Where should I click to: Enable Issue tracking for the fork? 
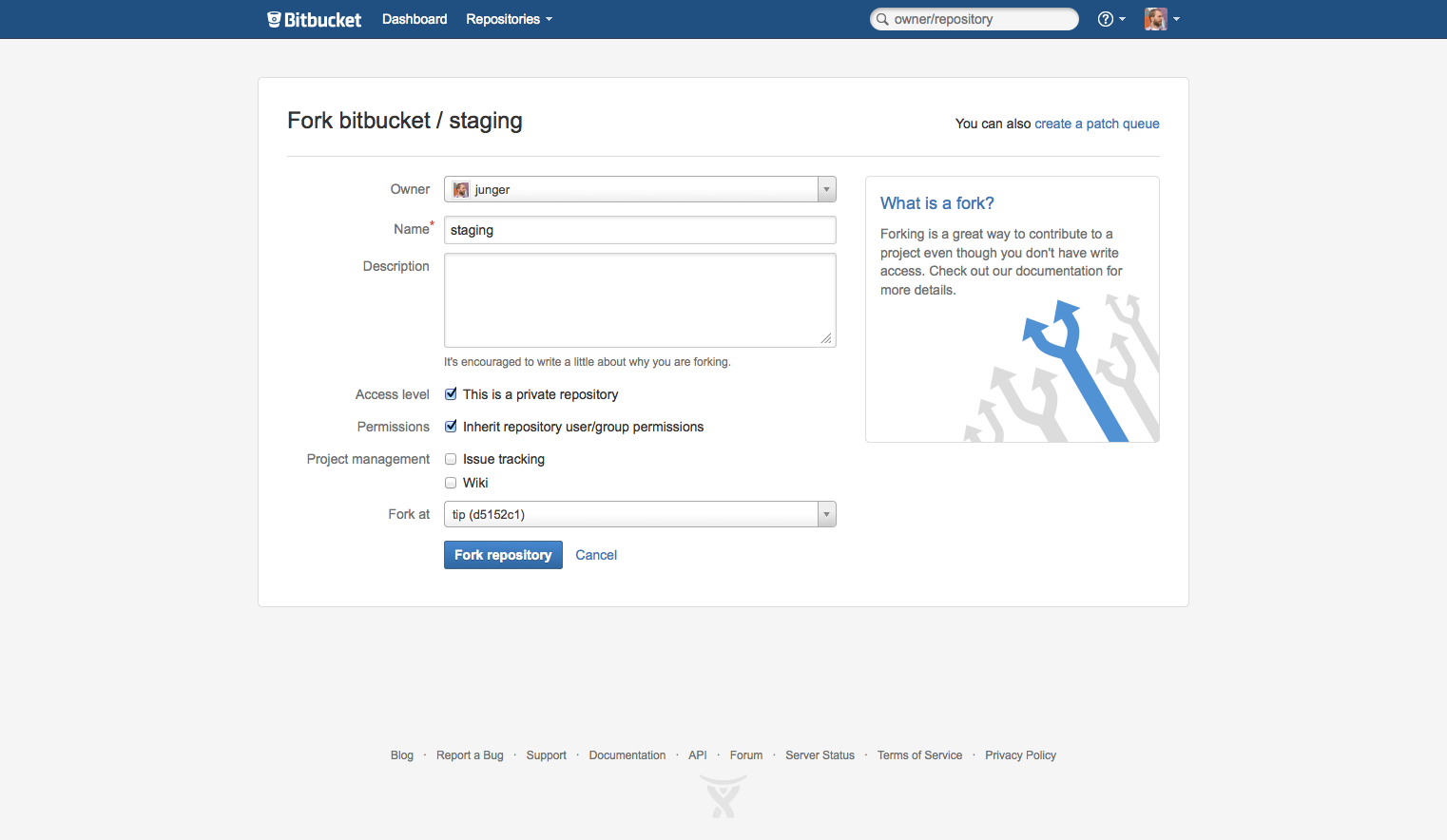tap(451, 458)
